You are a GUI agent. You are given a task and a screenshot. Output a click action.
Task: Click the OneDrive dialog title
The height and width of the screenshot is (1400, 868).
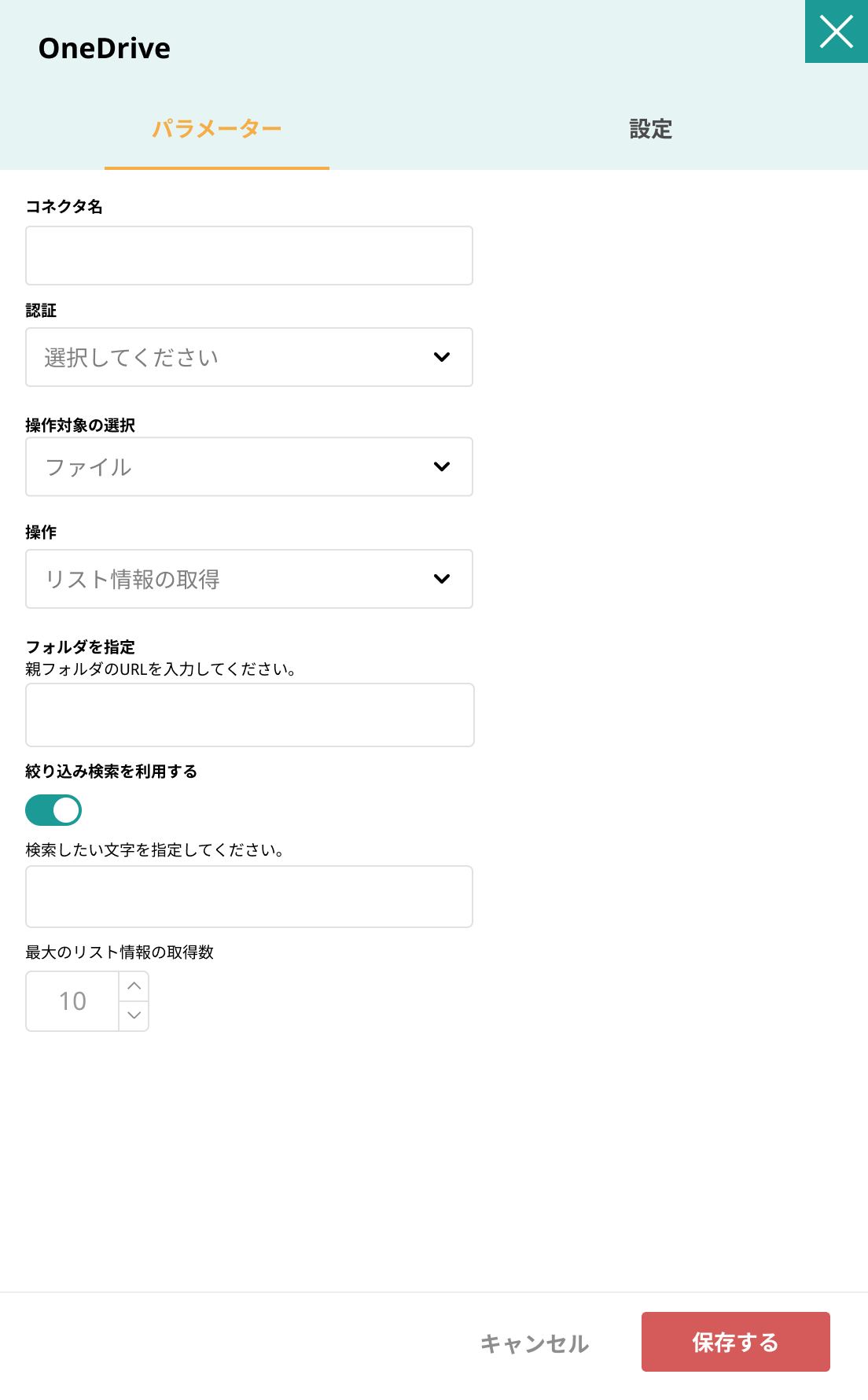105,48
